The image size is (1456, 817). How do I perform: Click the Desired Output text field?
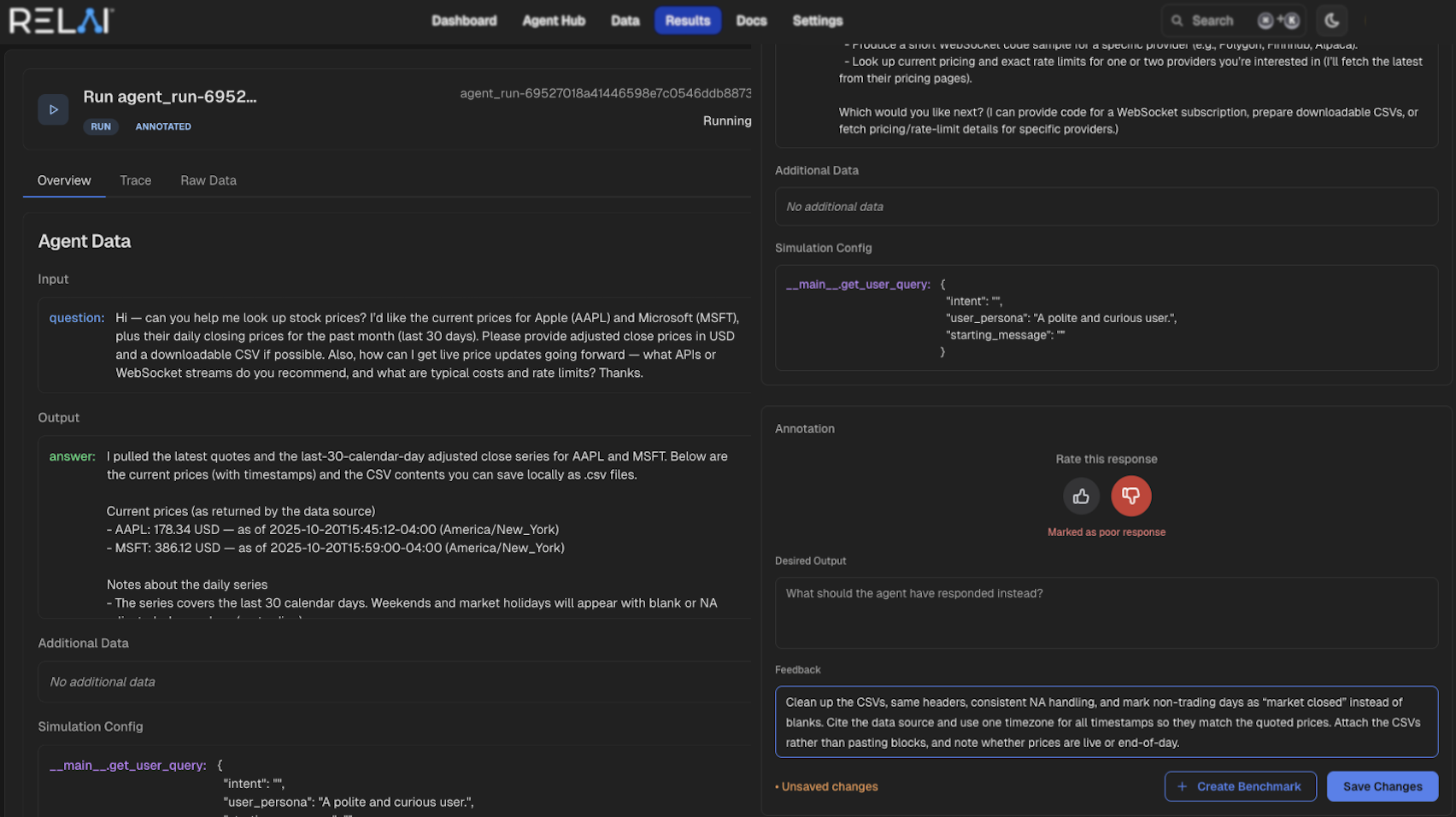1106,613
